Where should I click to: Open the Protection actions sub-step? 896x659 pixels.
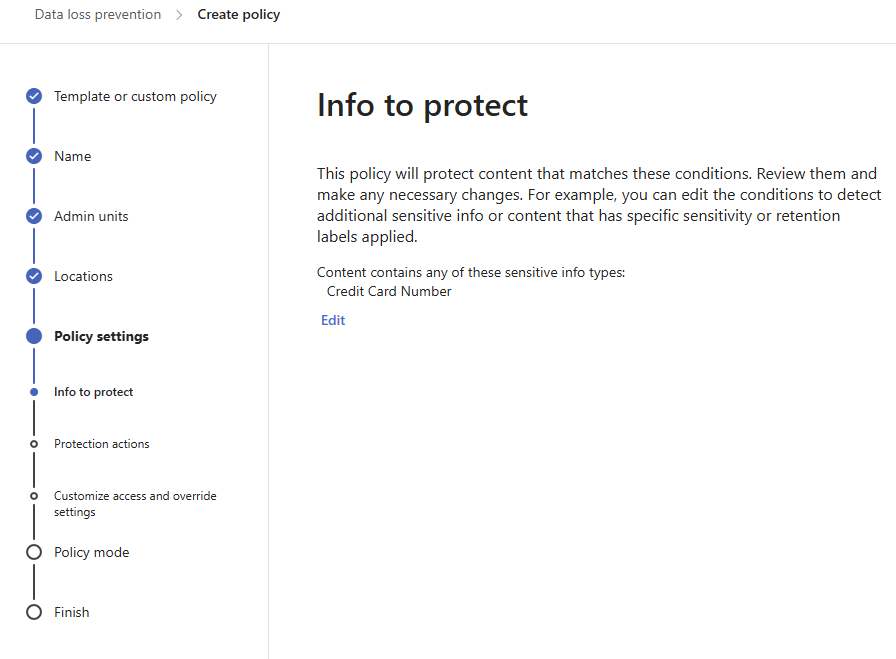pyautogui.click(x=102, y=444)
